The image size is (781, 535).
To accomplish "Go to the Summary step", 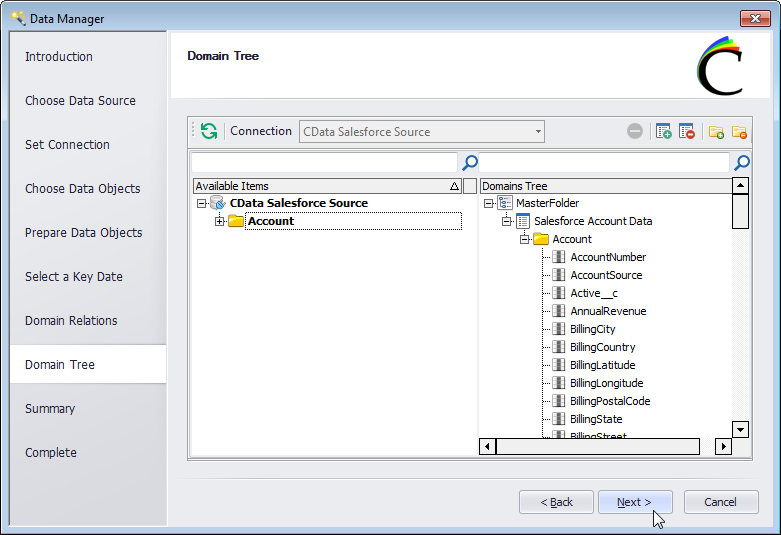I will click(x=50, y=409).
